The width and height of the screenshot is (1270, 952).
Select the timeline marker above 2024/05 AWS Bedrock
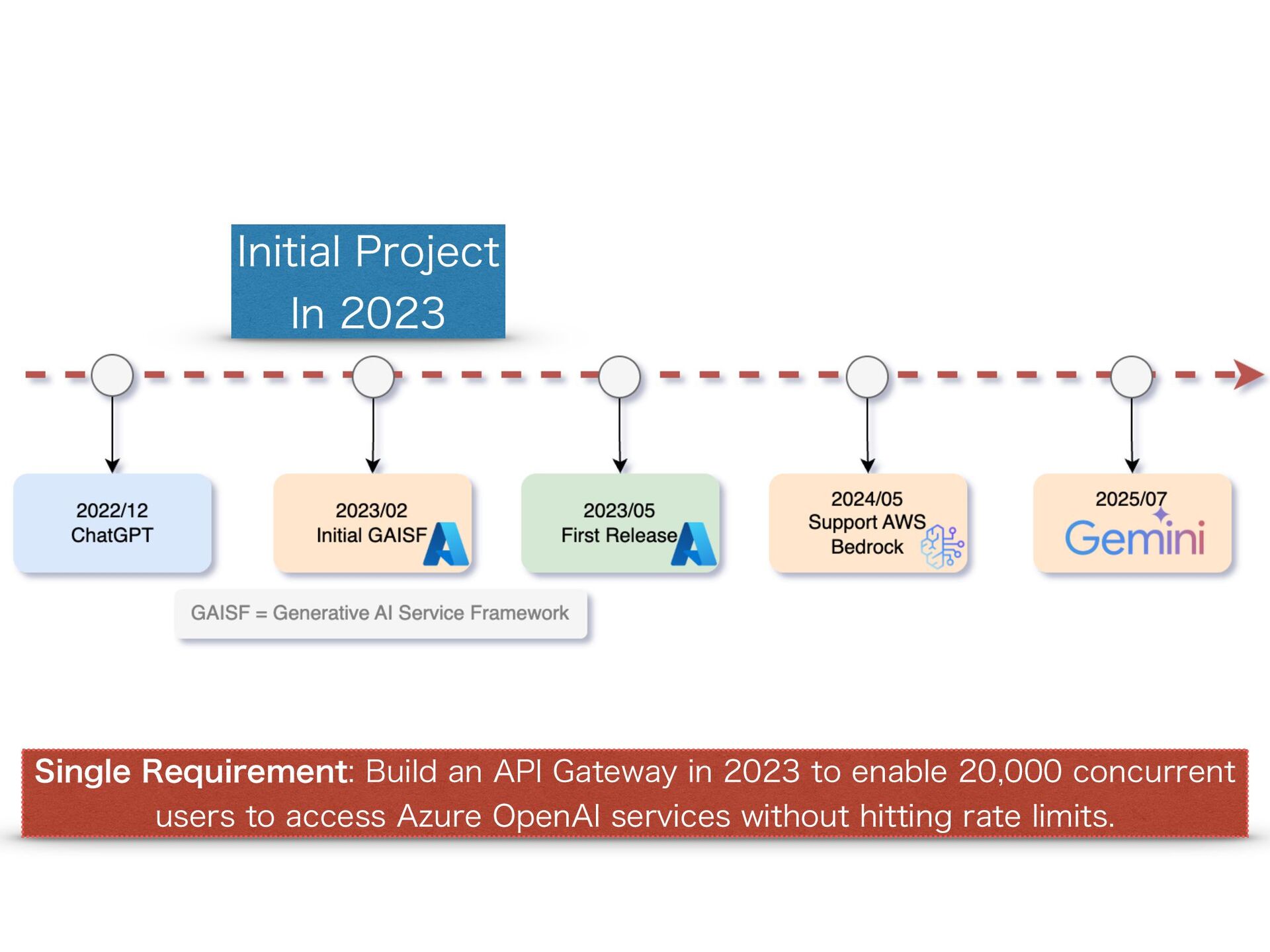[867, 377]
